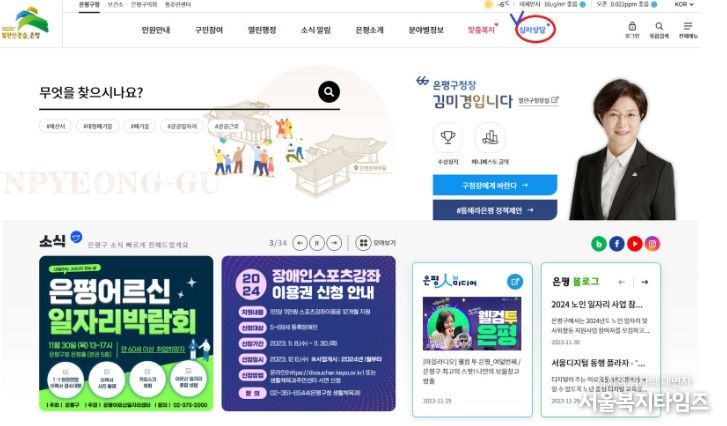727x426 pixels.
Task: Click the black search magnifier button
Action: coord(329,92)
